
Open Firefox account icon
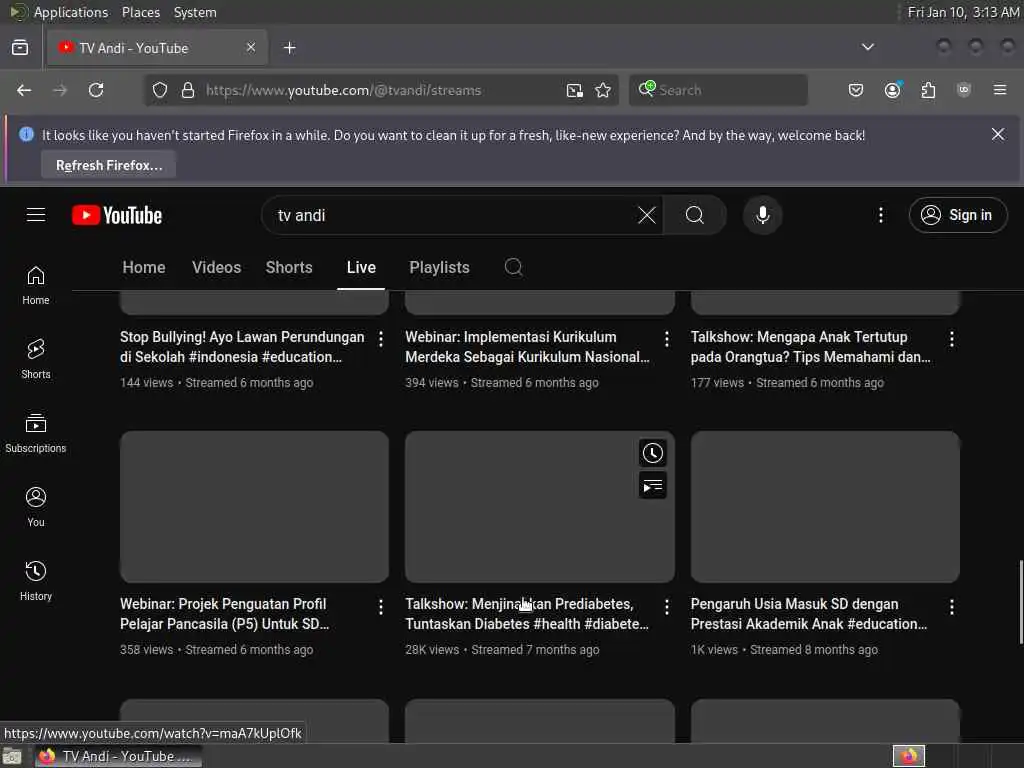892,90
